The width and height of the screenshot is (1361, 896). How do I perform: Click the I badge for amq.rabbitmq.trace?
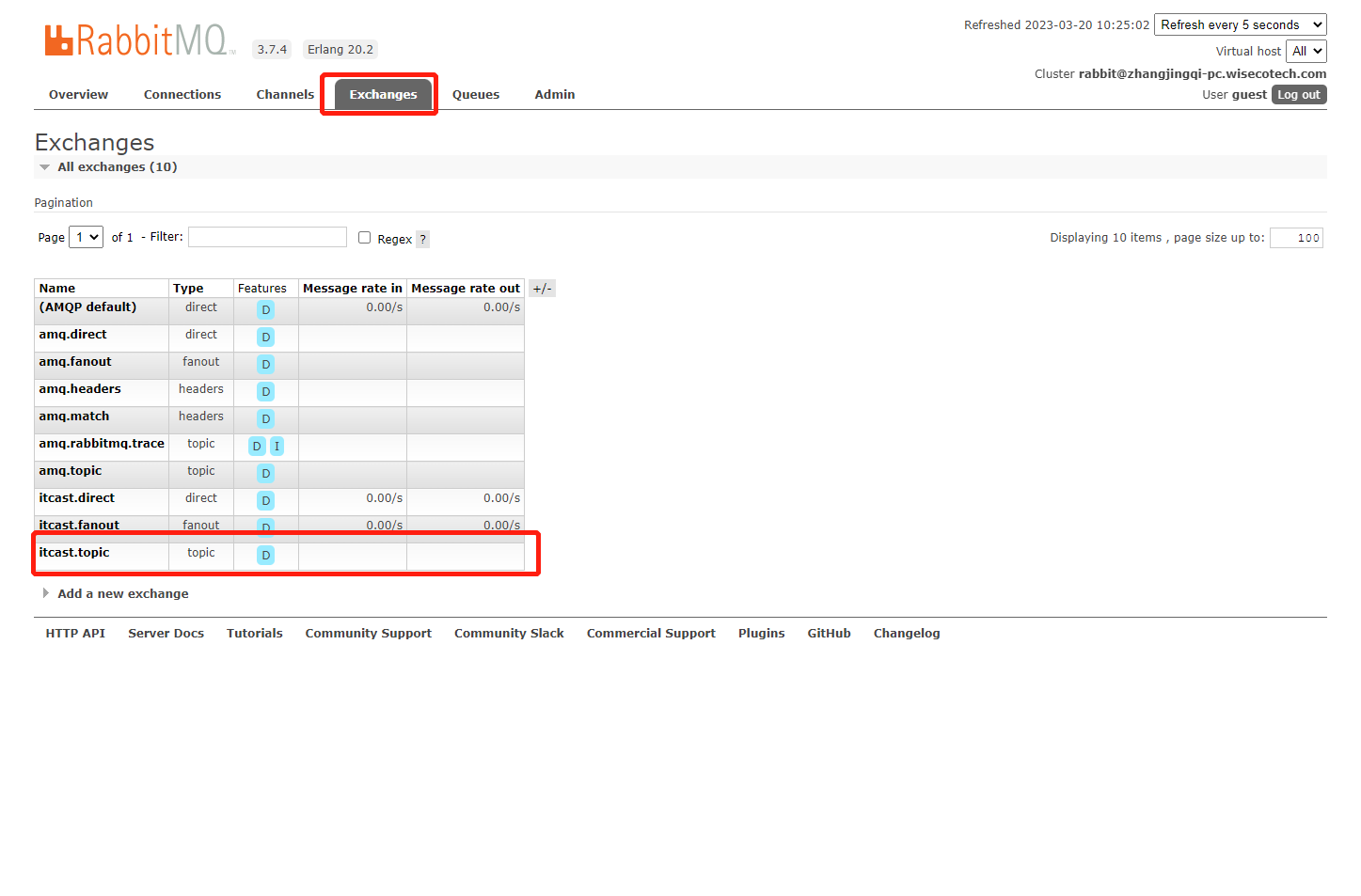tap(277, 446)
